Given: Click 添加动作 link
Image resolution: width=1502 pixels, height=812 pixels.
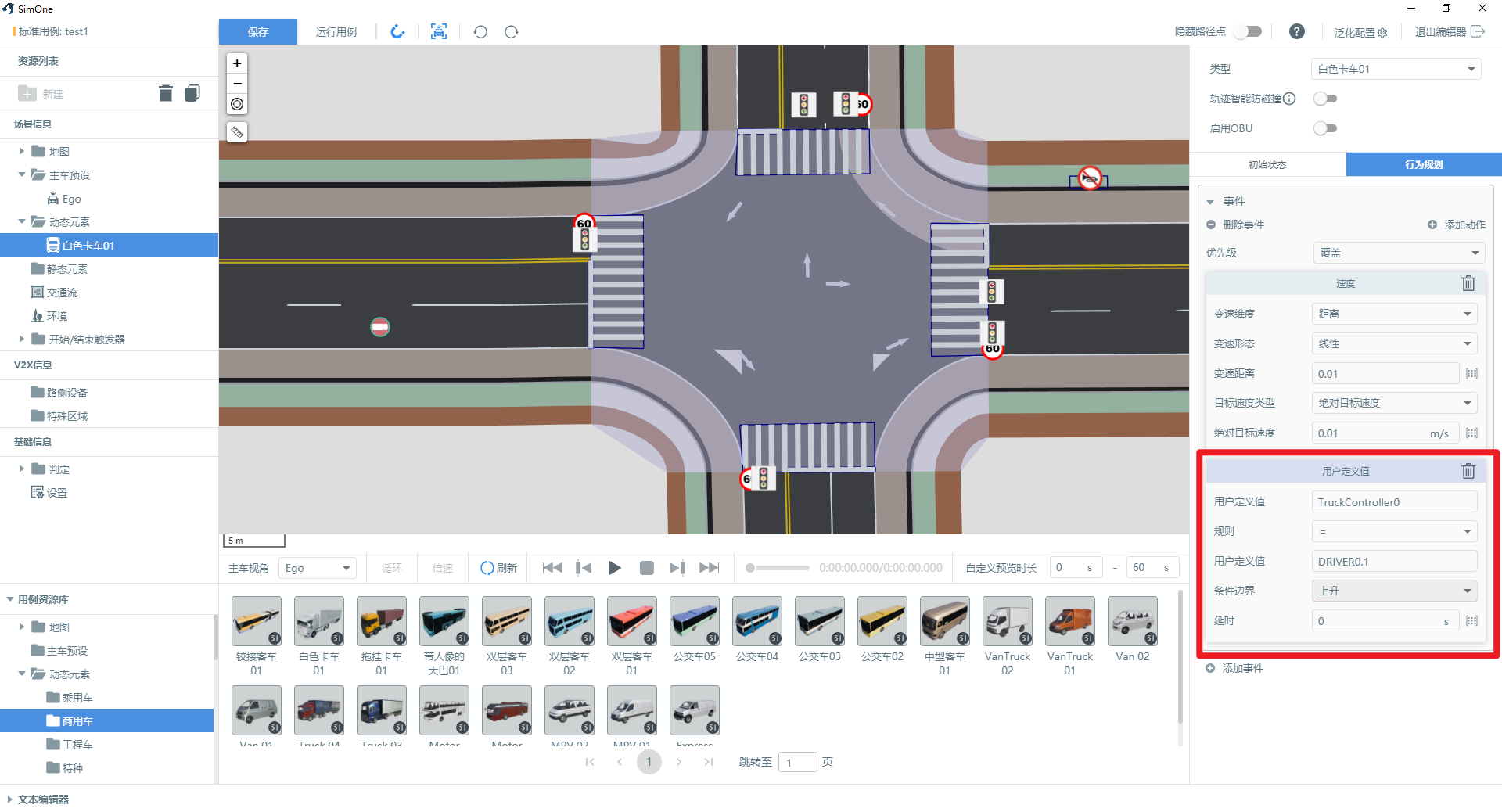Looking at the screenshot, I should point(1457,225).
